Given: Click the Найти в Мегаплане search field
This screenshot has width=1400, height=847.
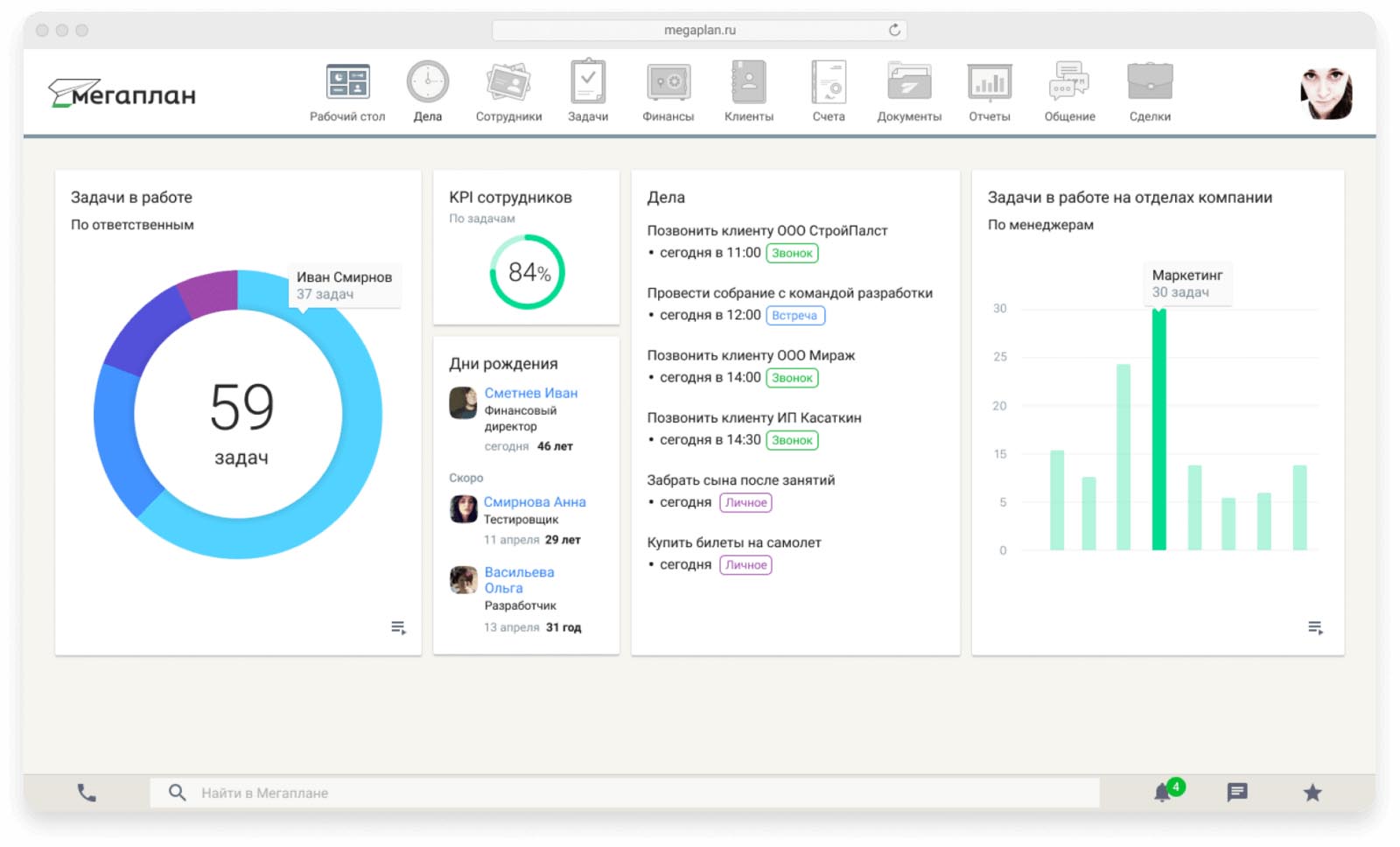Looking at the screenshot, I should pyautogui.click(x=625, y=793).
